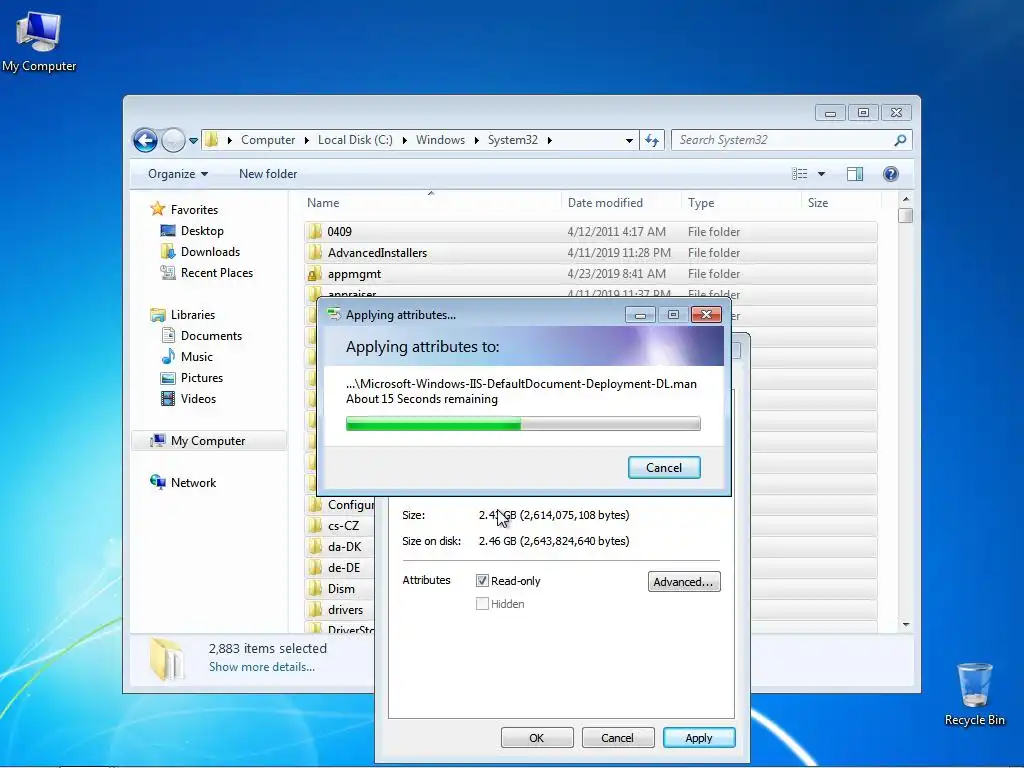Image resolution: width=1024 pixels, height=768 pixels.
Task: Click the Network icon in navigation pane
Action: pyautogui.click(x=157, y=483)
